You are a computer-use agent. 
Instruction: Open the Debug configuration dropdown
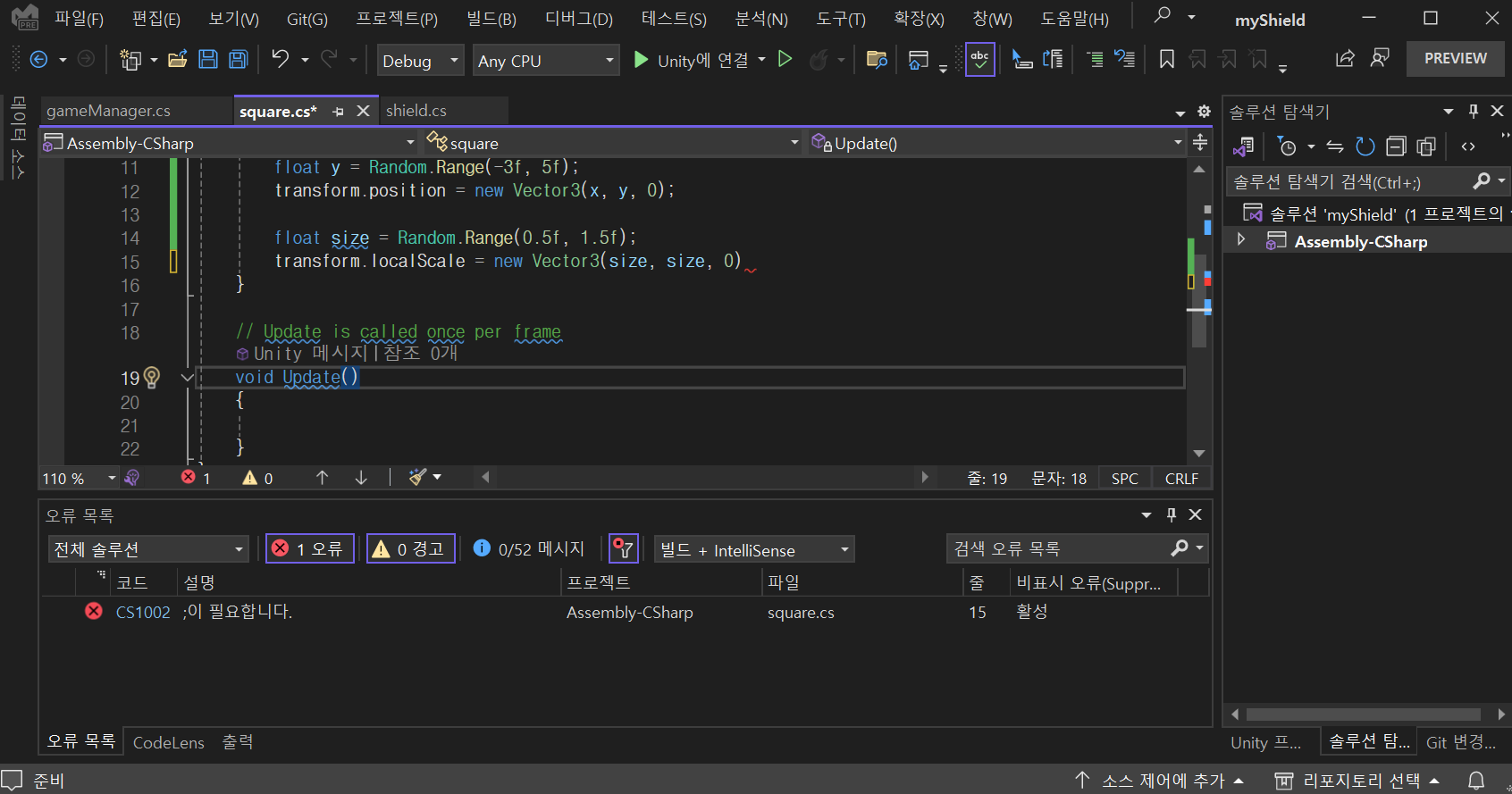420,61
